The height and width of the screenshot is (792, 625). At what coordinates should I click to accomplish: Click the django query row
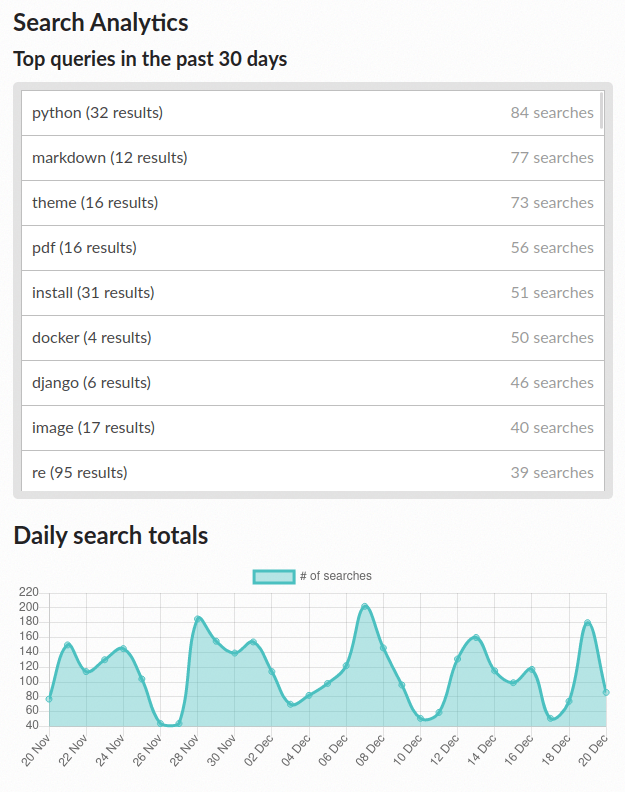[313, 383]
